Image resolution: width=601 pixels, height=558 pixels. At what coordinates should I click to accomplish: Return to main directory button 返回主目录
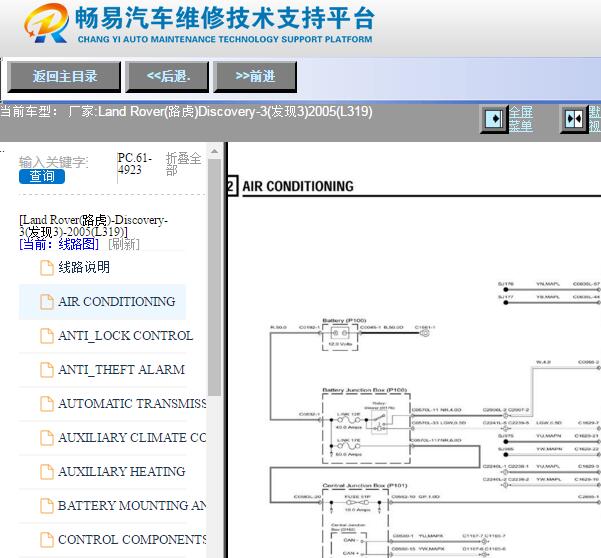click(64, 76)
